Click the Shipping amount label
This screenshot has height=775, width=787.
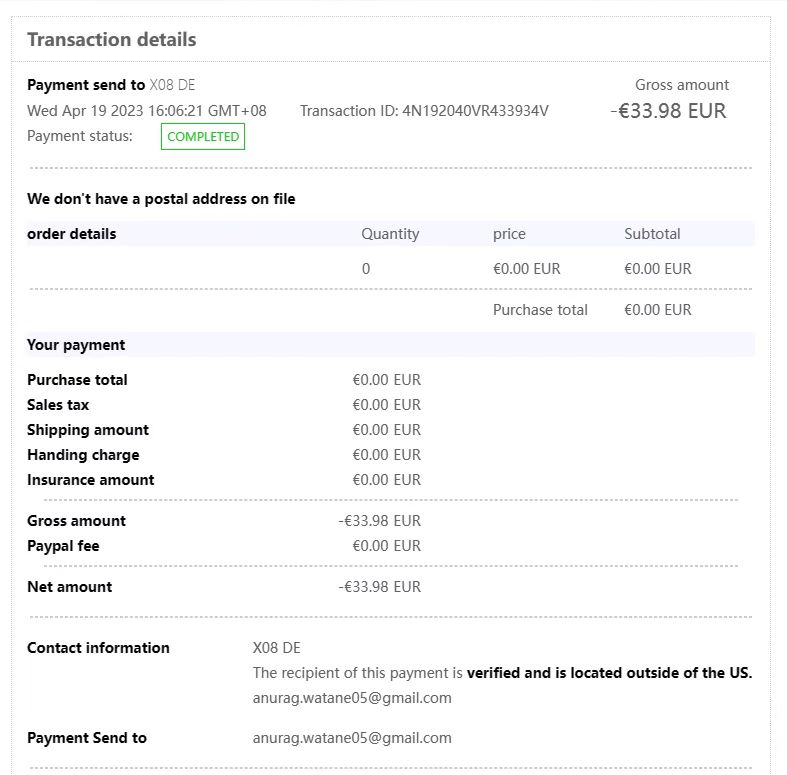point(88,430)
